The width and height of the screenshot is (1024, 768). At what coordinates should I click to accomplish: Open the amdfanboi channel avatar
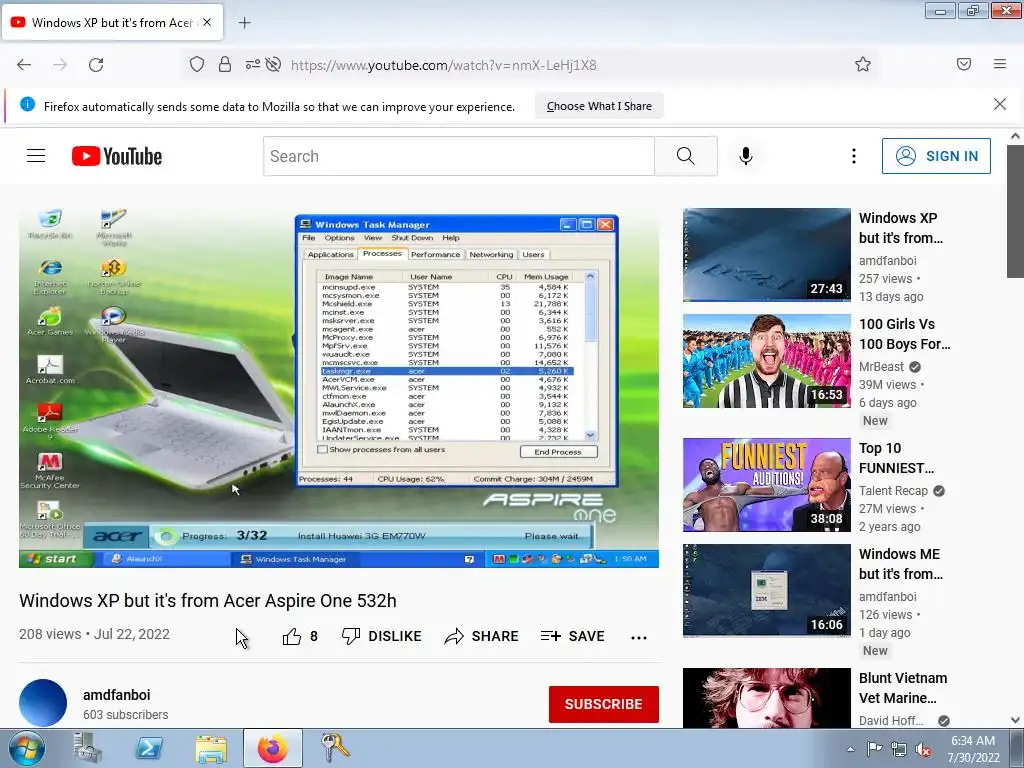pos(43,703)
